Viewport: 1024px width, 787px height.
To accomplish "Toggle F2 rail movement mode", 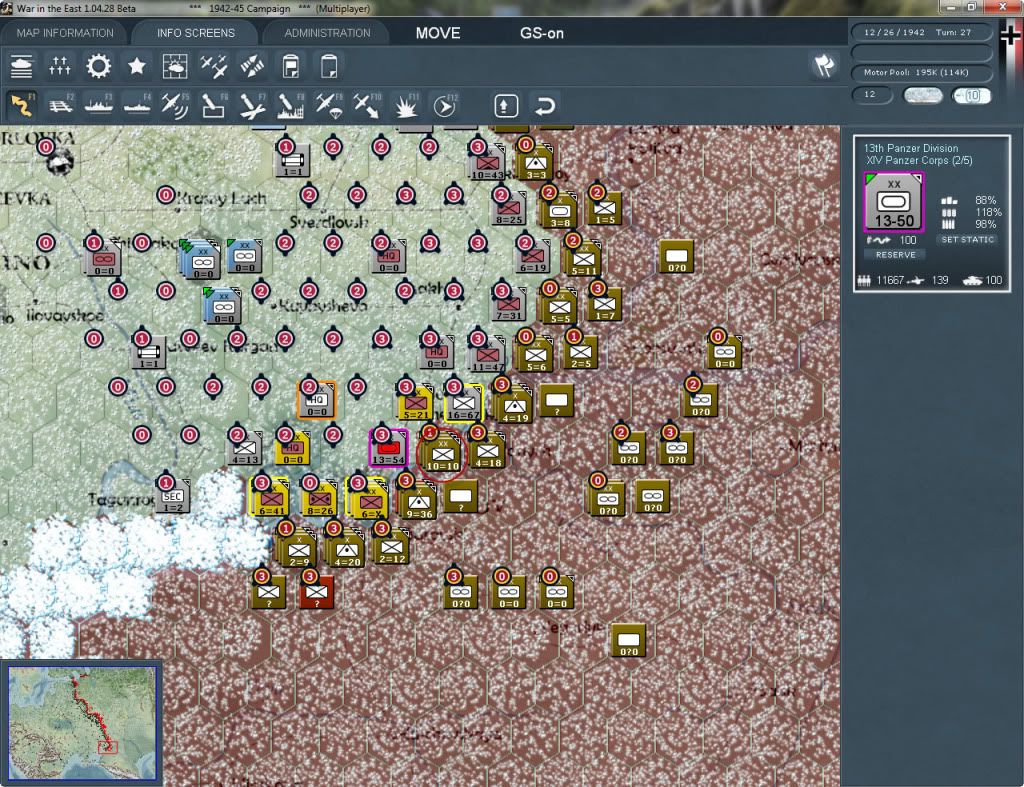I will pyautogui.click(x=61, y=105).
